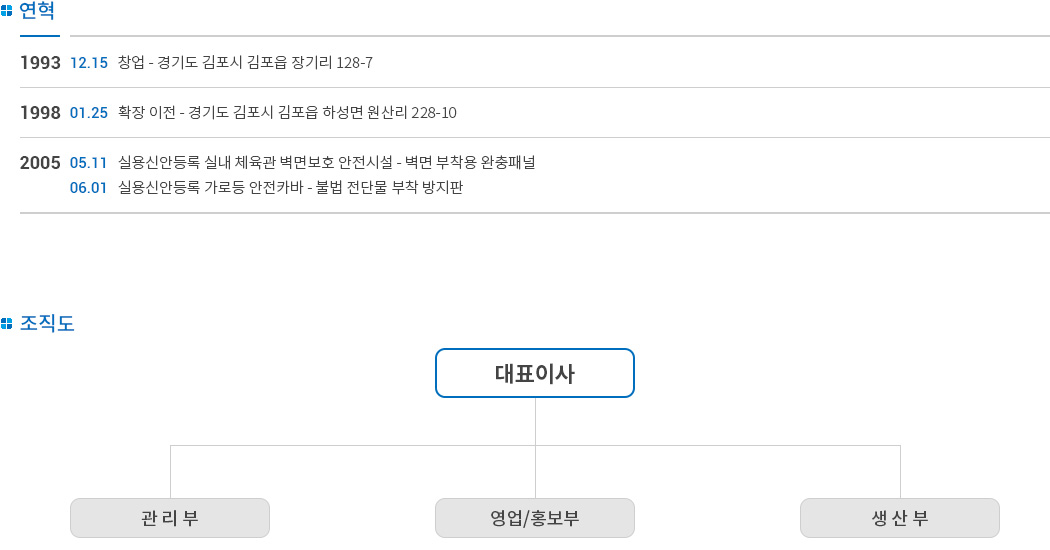This screenshot has width=1050, height=550.
Task: Select the 01.25 date label
Action: (x=88, y=113)
